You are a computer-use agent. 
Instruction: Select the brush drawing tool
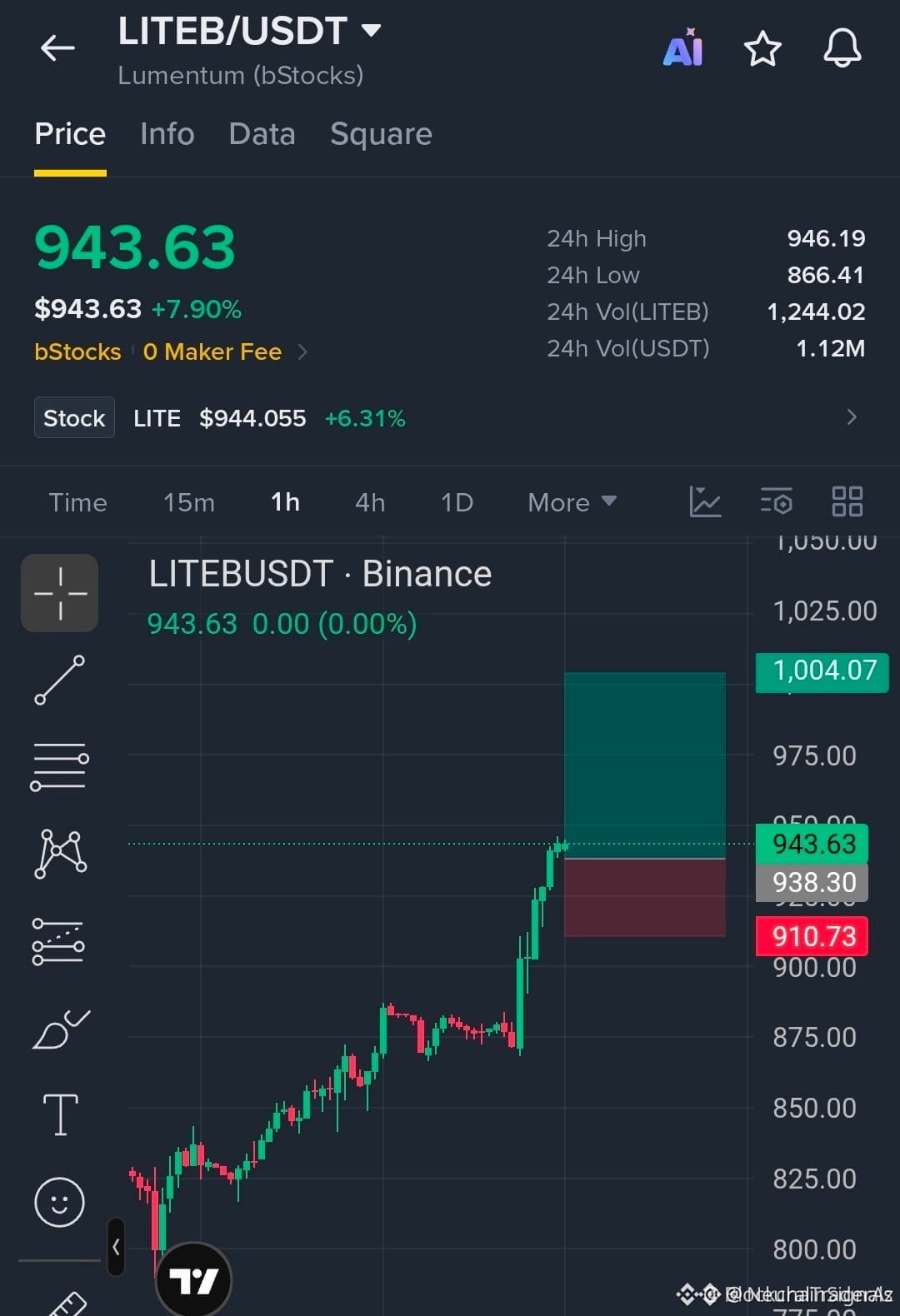pos(61,1029)
